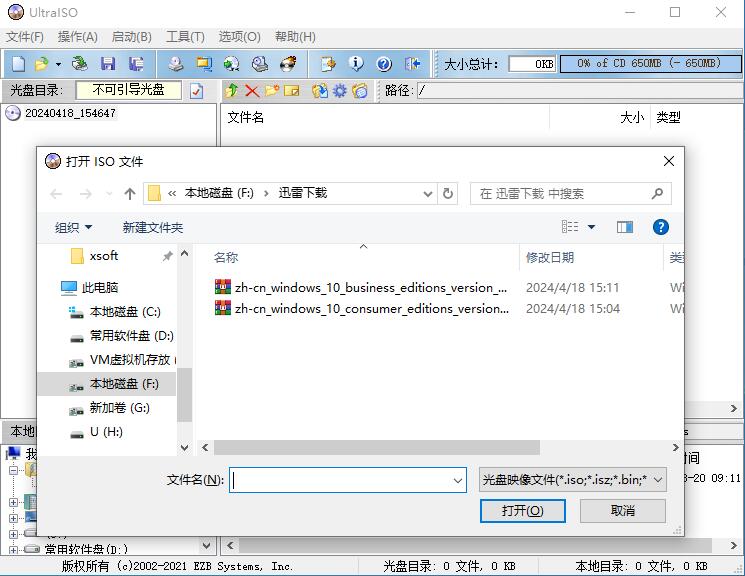Image resolution: width=745 pixels, height=576 pixels.
Task: Open the 工具(T) menu
Action: point(185,37)
